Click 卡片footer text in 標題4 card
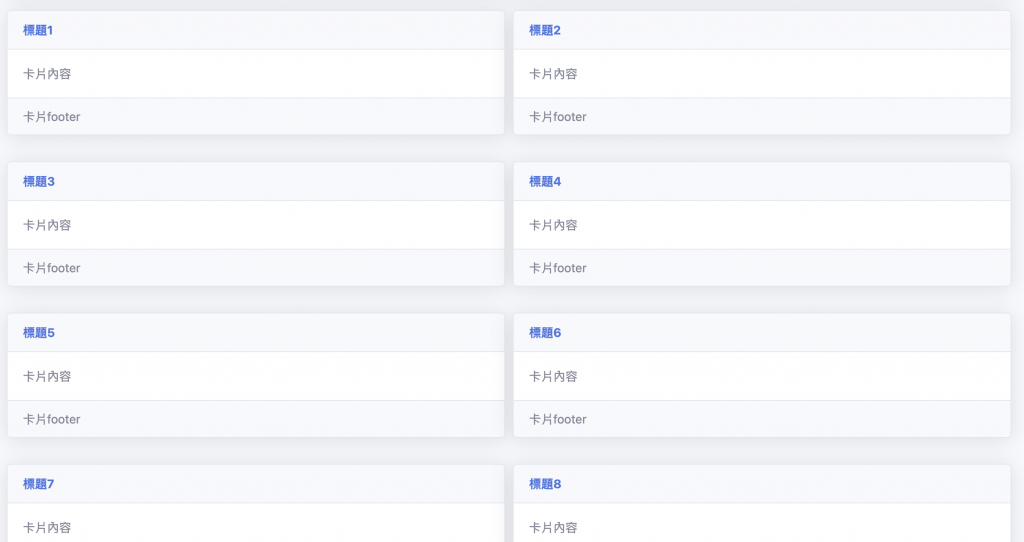Image resolution: width=1024 pixels, height=542 pixels. [558, 268]
